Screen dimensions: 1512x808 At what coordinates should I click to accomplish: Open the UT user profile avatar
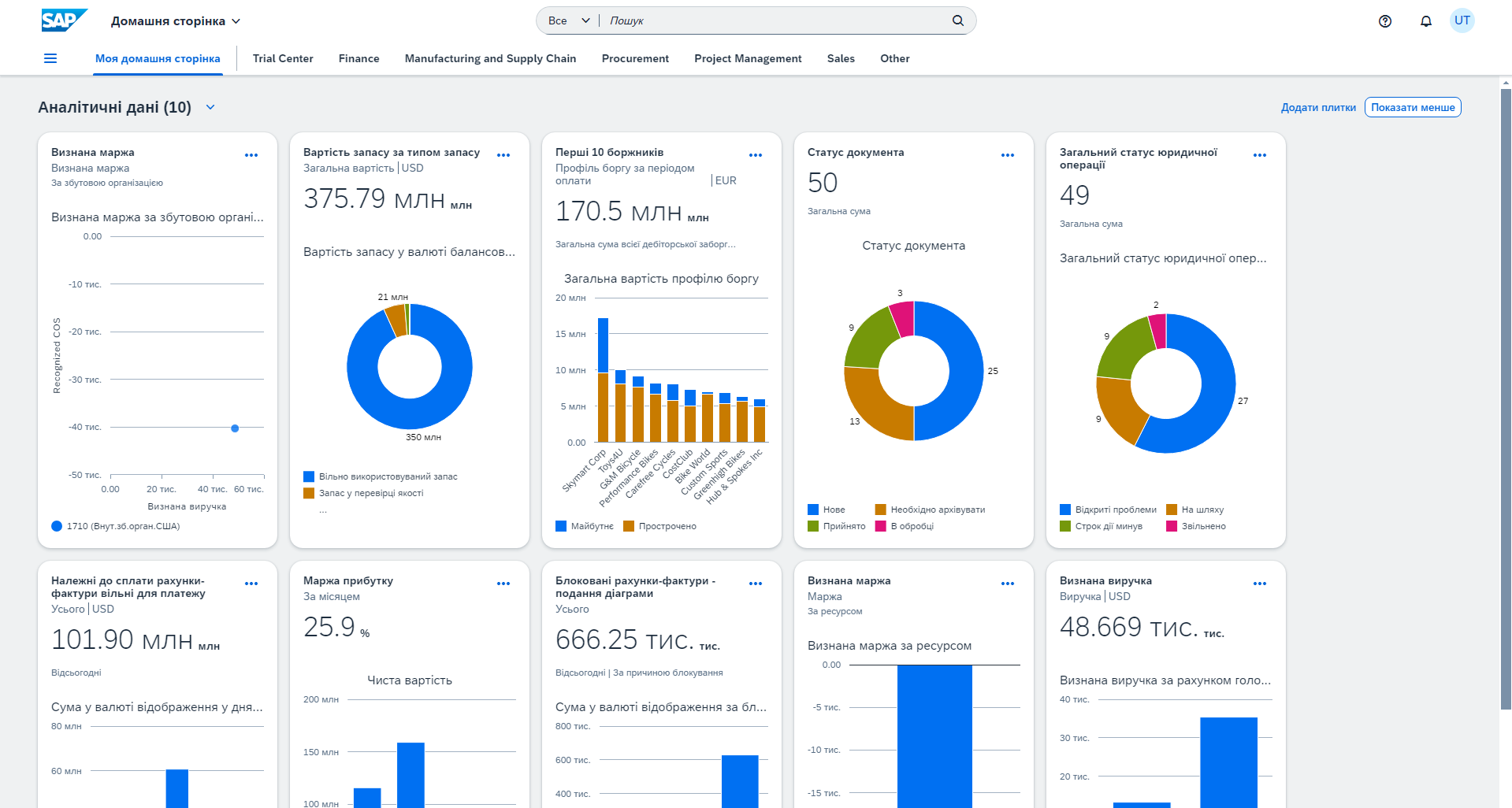click(1462, 20)
